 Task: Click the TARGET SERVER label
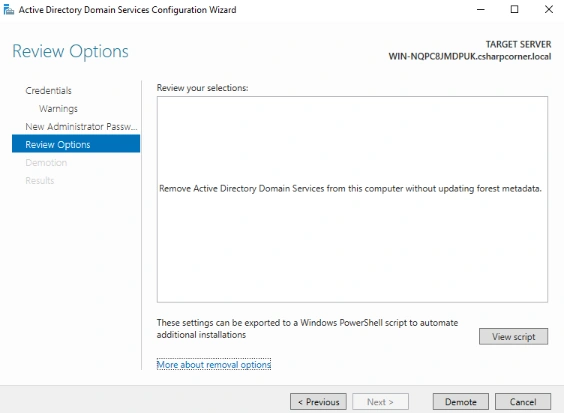pyautogui.click(x=518, y=44)
